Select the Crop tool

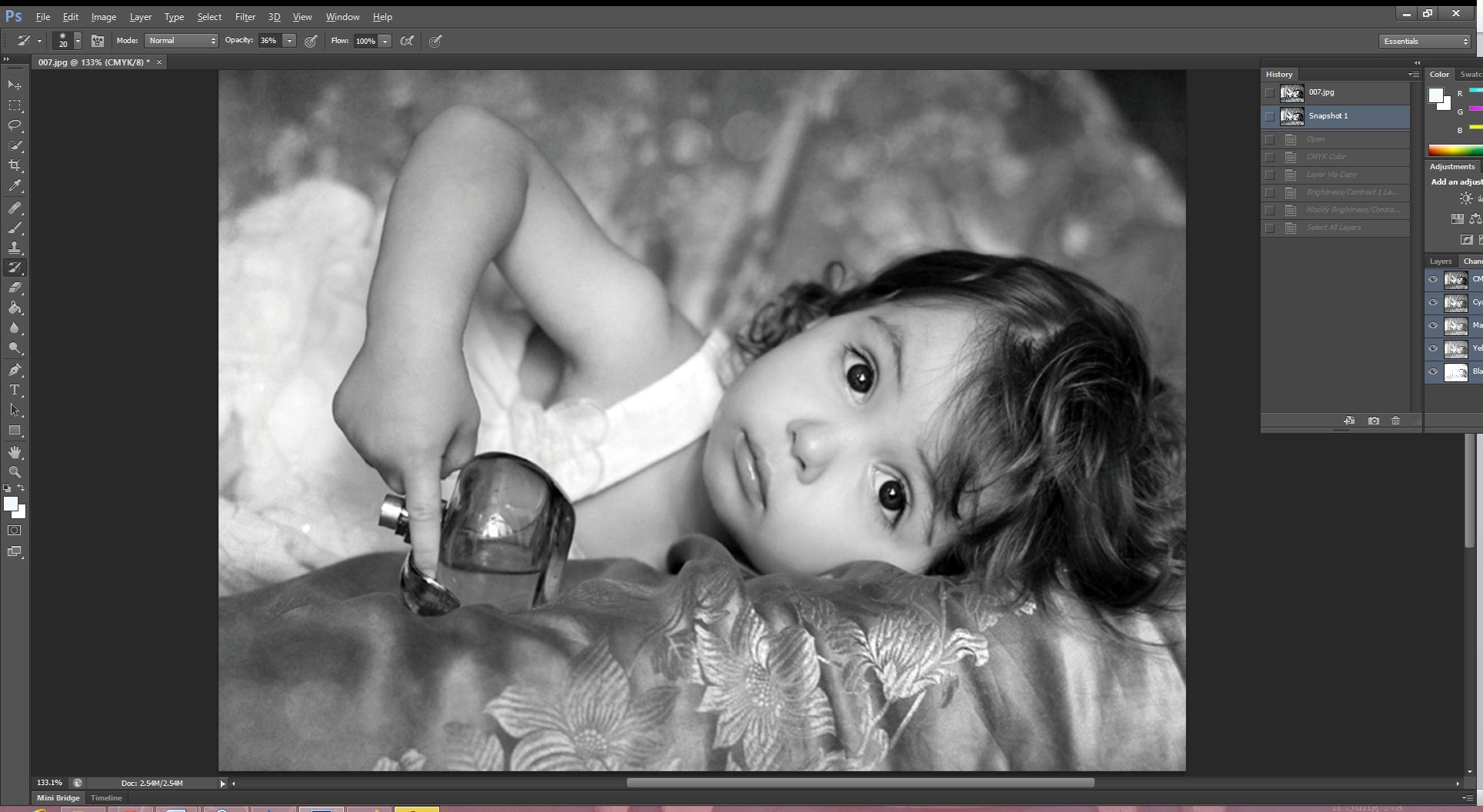15,165
